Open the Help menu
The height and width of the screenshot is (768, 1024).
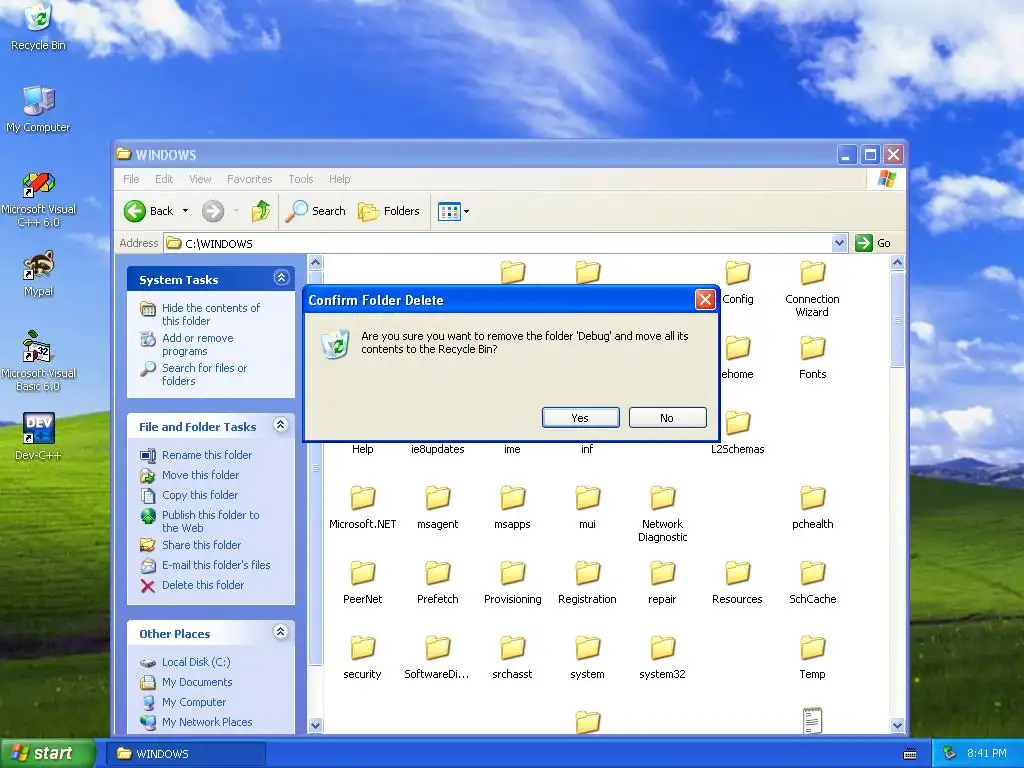click(x=339, y=179)
